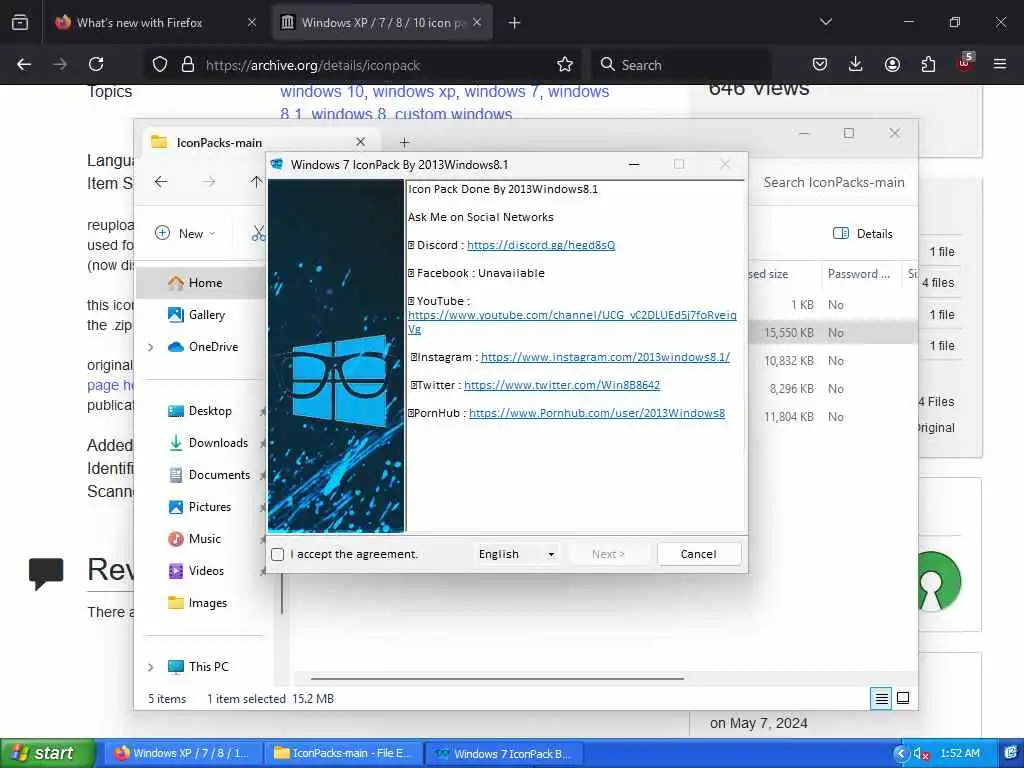Screen dimensions: 1024x768
Task: Click File Explorer up arrow
Action: coord(256,182)
